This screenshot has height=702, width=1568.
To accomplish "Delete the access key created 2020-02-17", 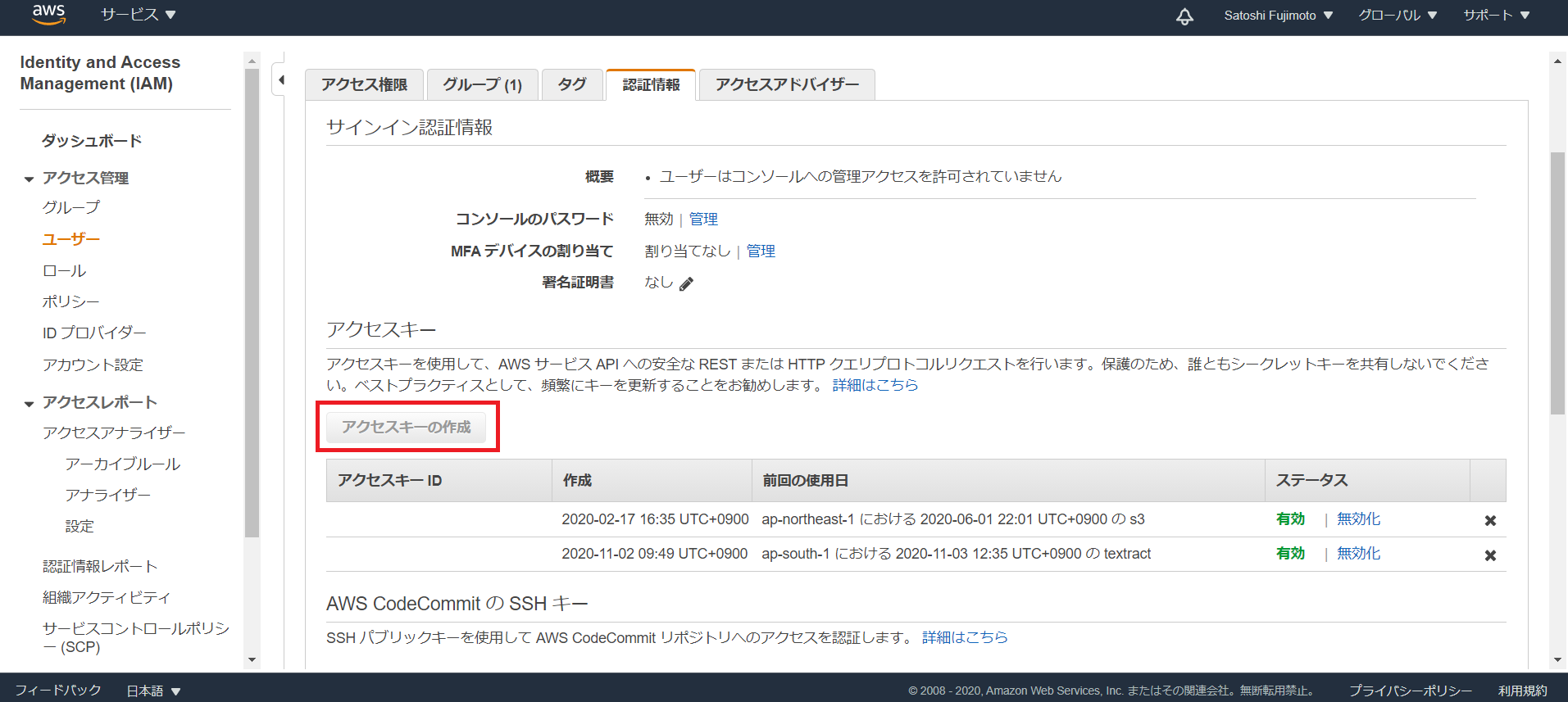I will 1490,520.
